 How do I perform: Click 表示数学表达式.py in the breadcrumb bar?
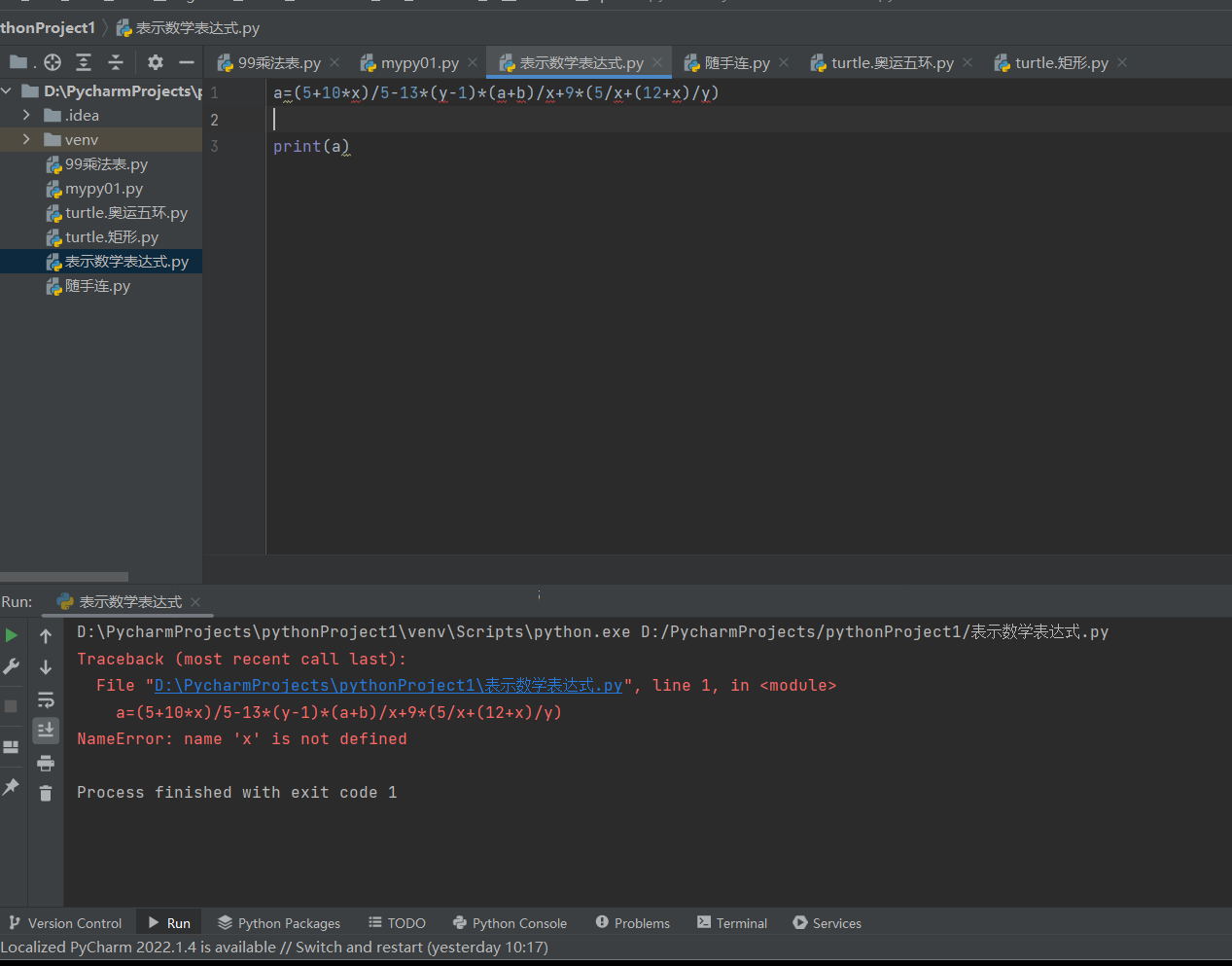[188, 28]
